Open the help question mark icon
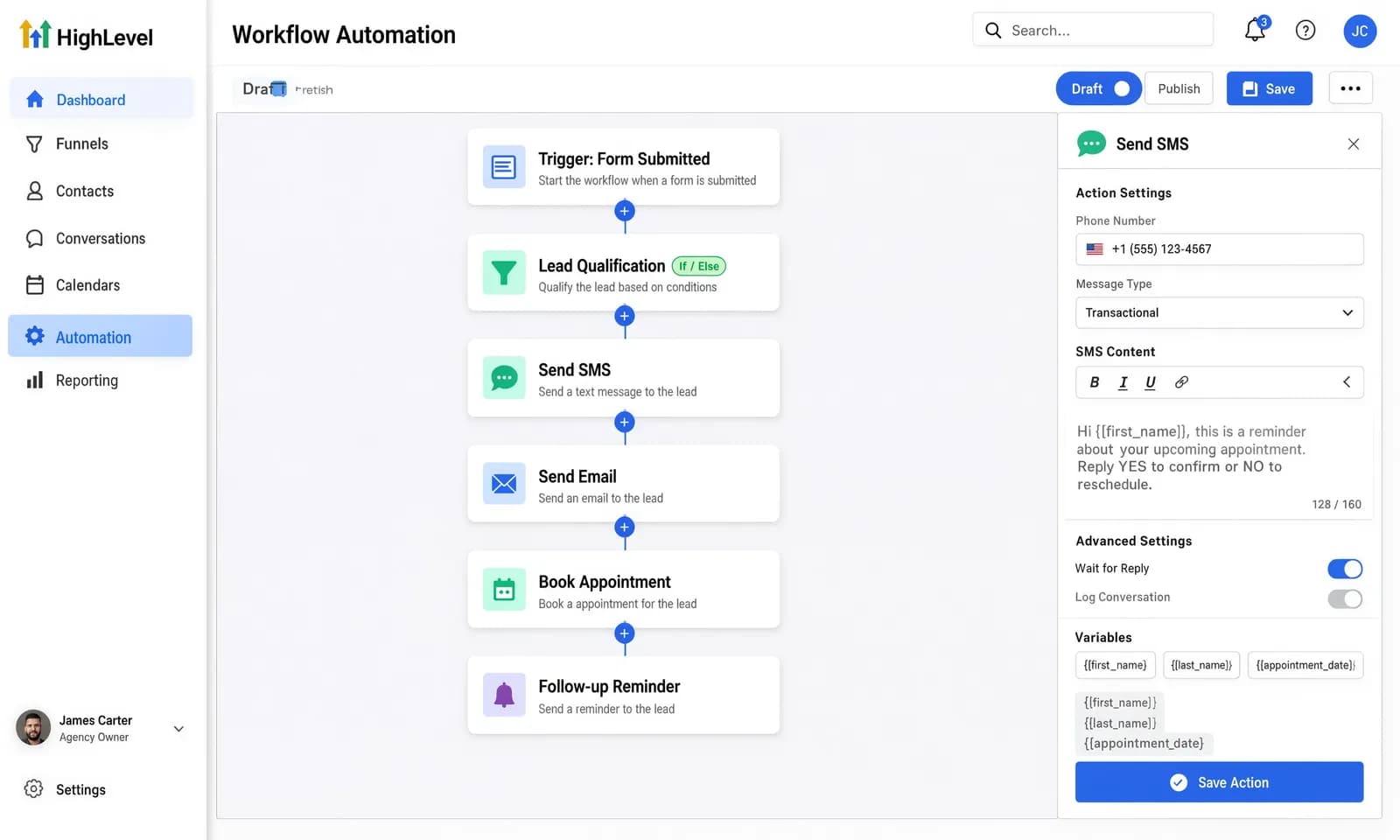This screenshot has height=840, width=1400. [1305, 31]
